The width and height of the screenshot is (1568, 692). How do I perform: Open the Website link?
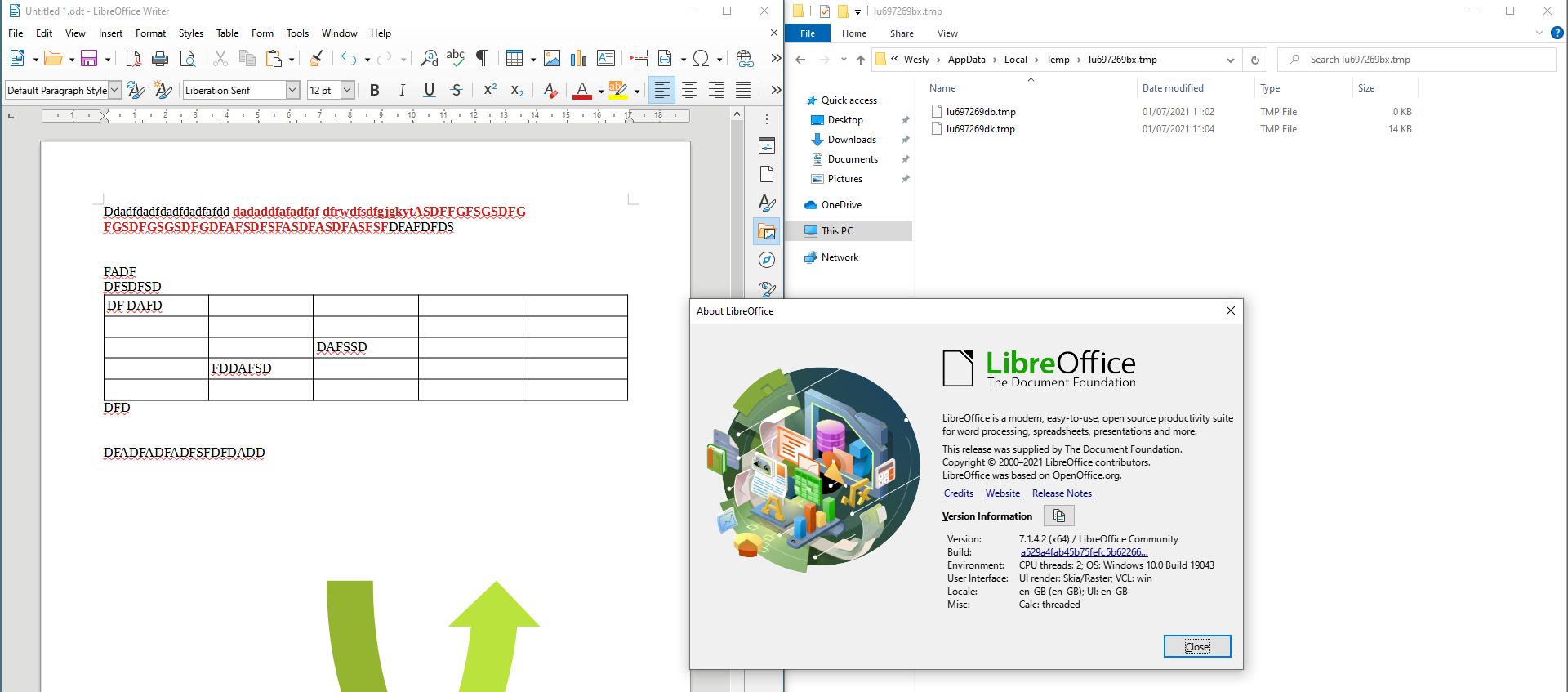[1003, 493]
